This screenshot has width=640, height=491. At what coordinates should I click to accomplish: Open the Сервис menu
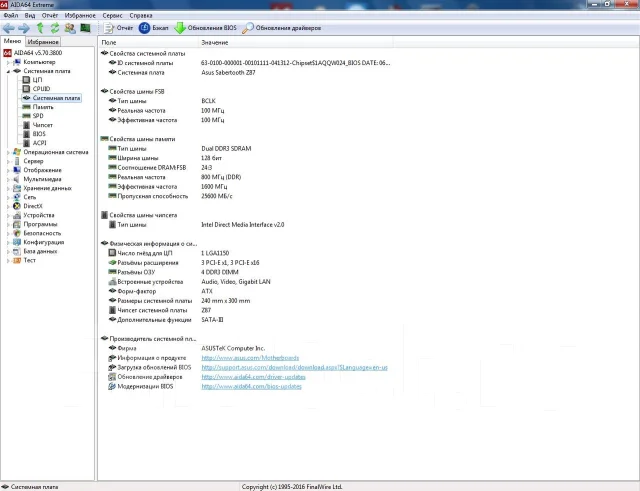112,16
